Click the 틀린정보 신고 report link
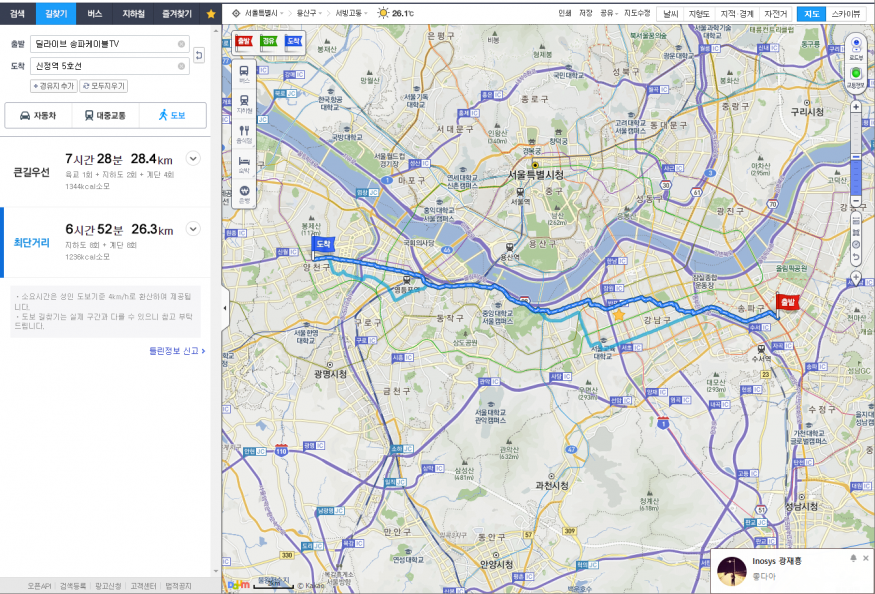Image resolution: width=875 pixels, height=594 pixels. click(177, 351)
